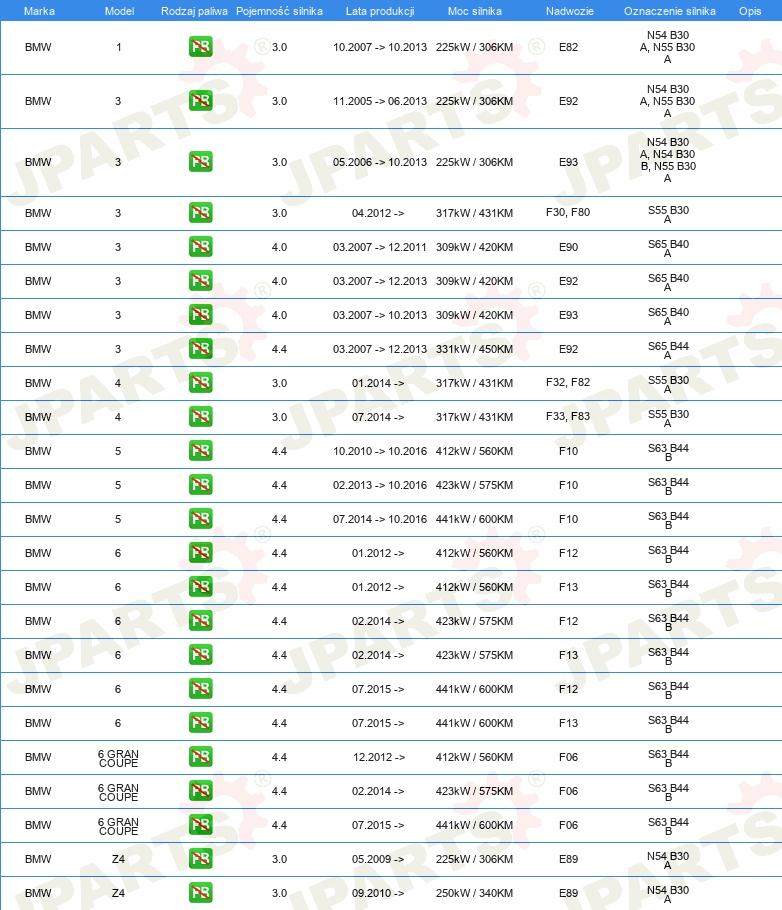Select the 12.2012 -> date cell
The width and height of the screenshot is (782, 910).
coord(379,757)
